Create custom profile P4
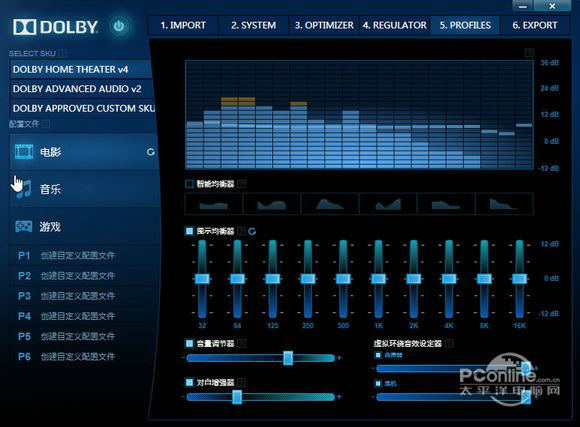This screenshot has height=427, width=580. click(85, 316)
